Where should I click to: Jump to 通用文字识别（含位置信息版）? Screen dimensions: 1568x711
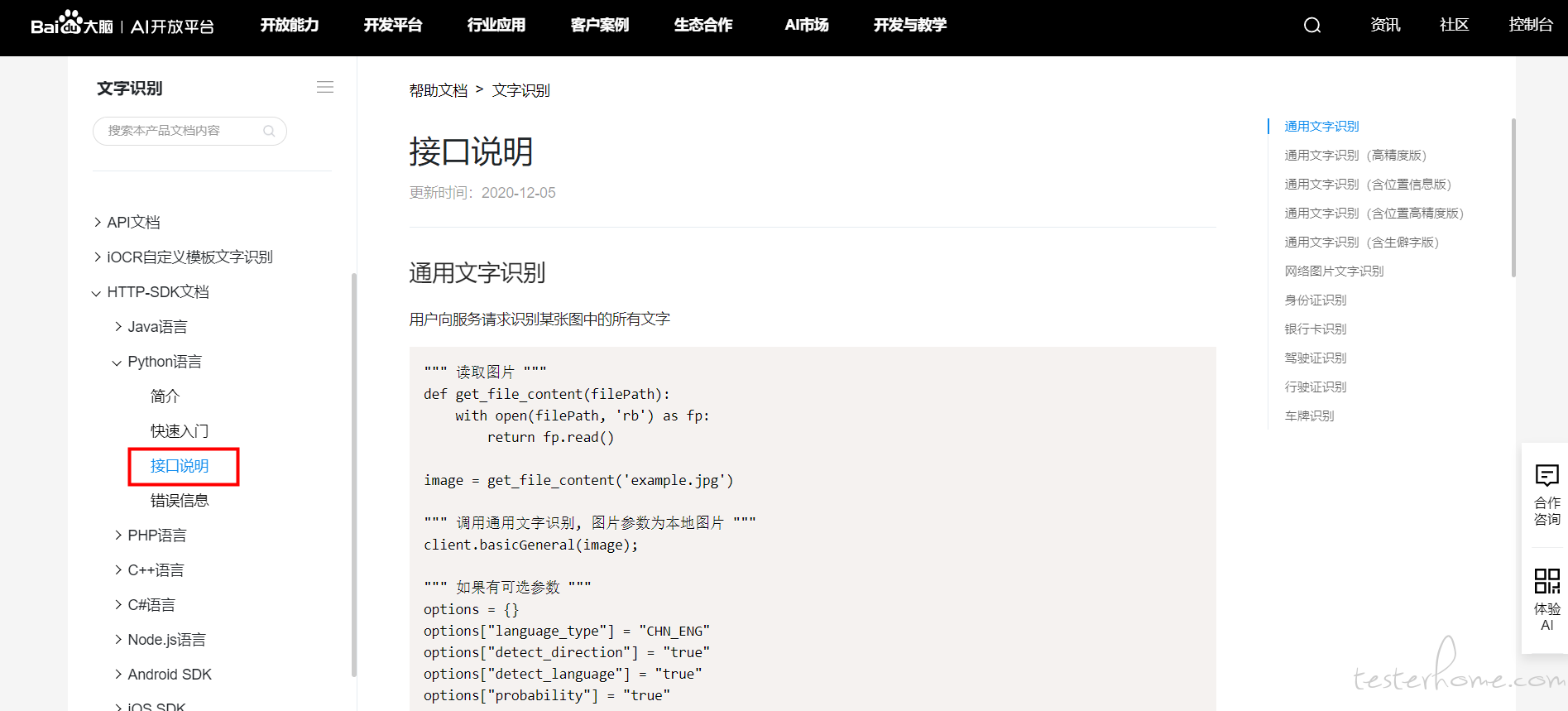coord(1368,184)
